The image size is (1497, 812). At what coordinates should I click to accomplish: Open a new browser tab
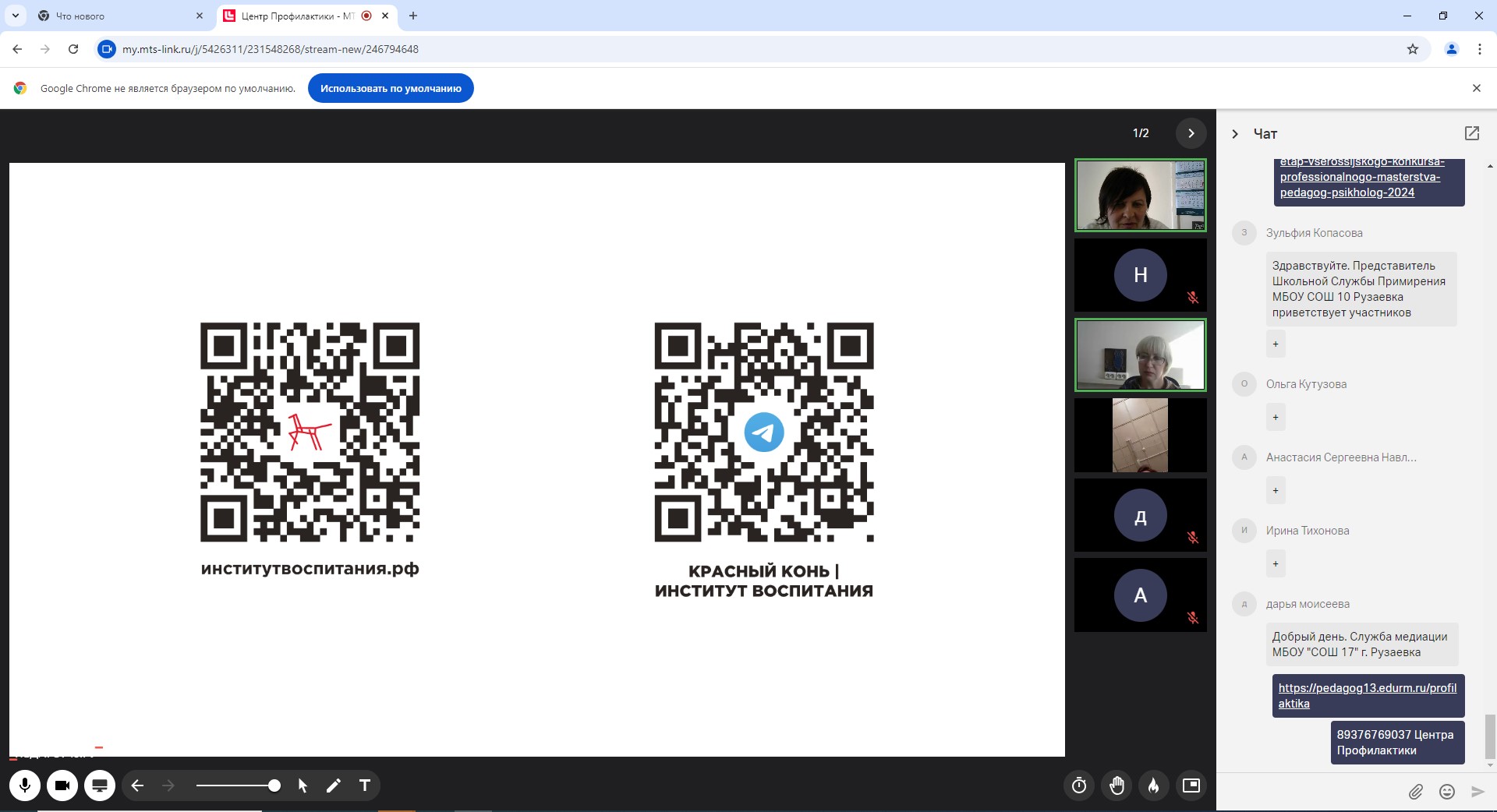pos(413,16)
